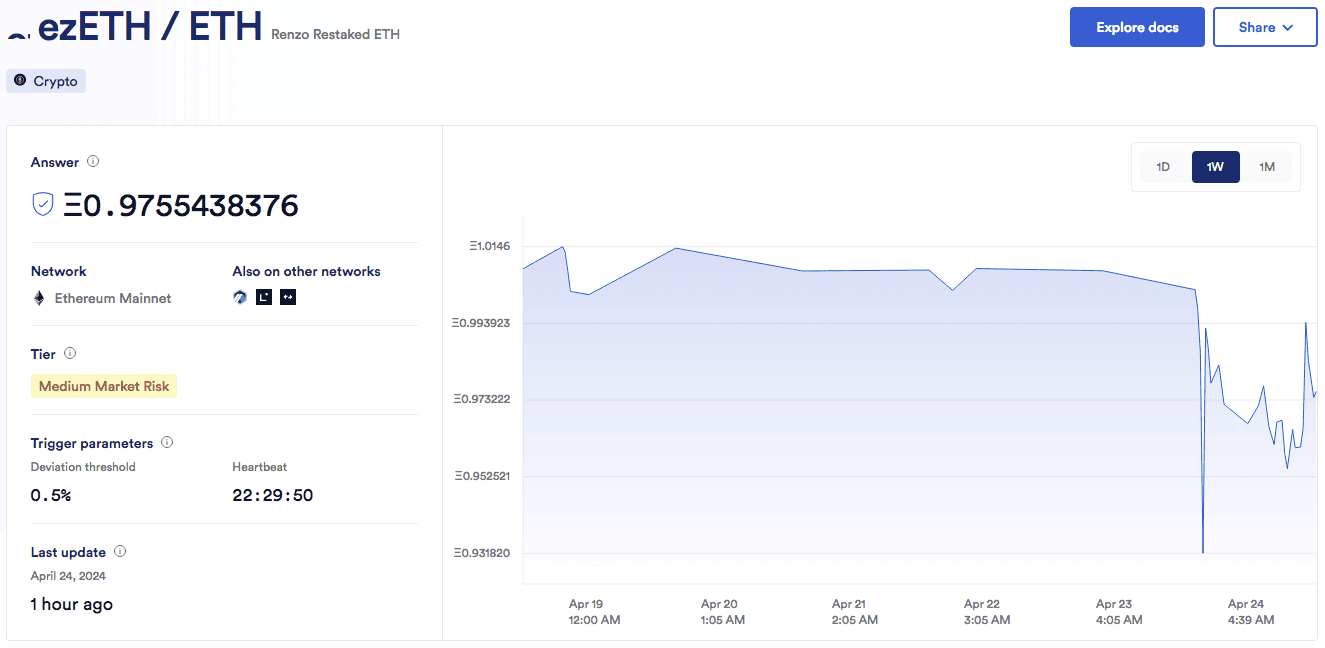Viewport: 1325px width, 648px height.
Task: Switch chart range to 1D
Action: pyautogui.click(x=1163, y=167)
